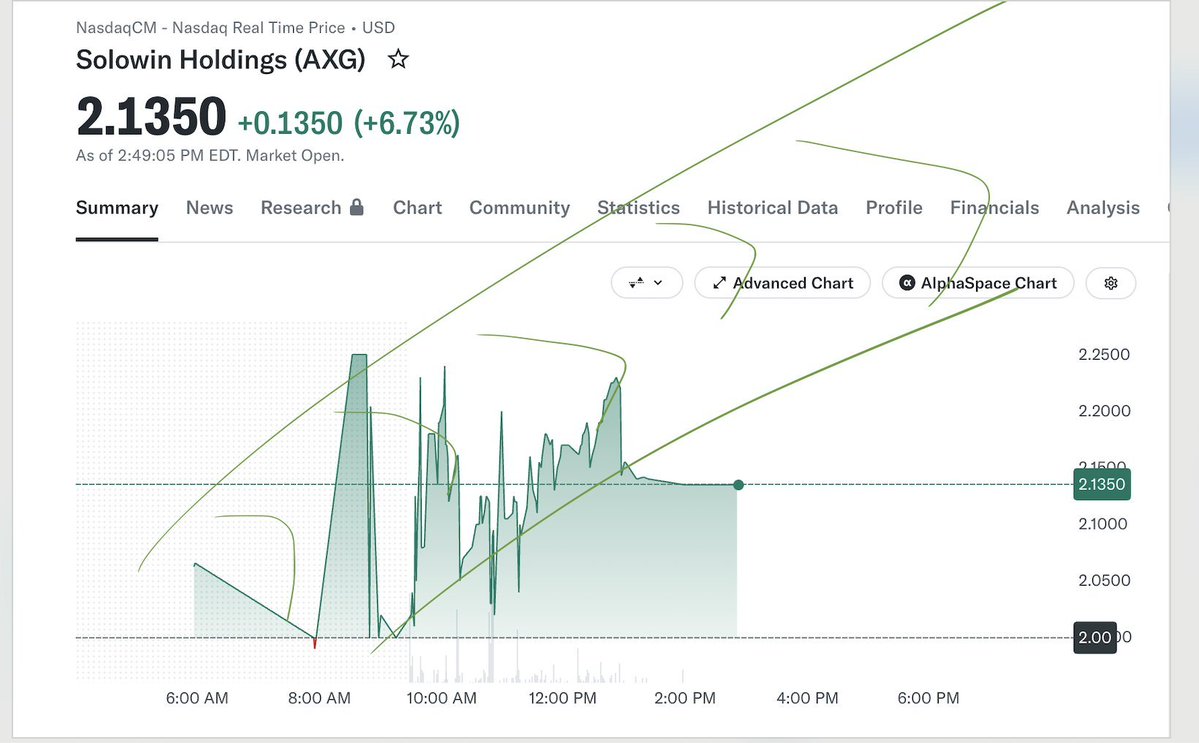The image size is (1199, 743).
Task: Click the Advanced Chart button
Action: [x=782, y=283]
